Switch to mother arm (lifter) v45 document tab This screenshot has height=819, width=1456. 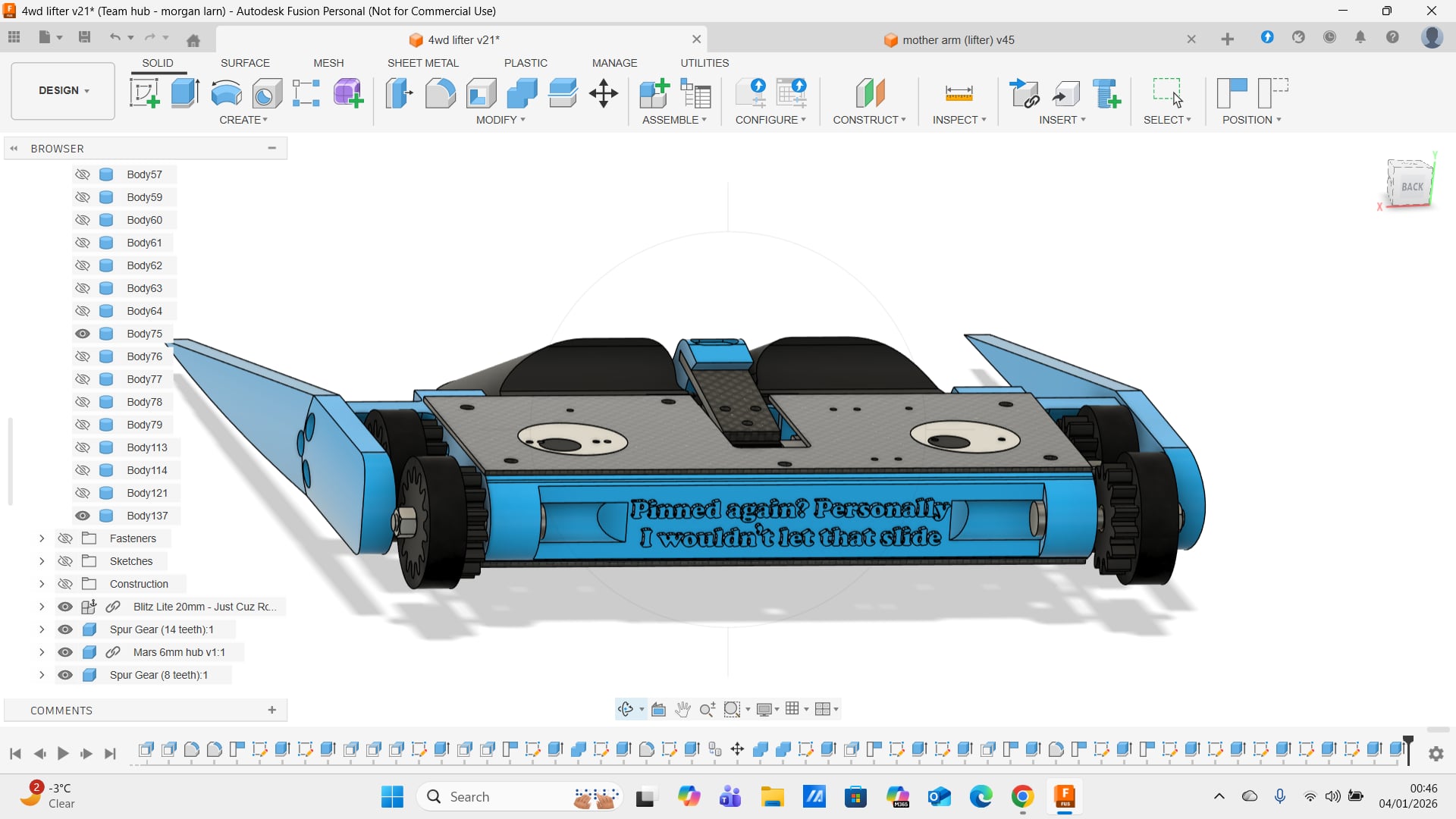(958, 39)
